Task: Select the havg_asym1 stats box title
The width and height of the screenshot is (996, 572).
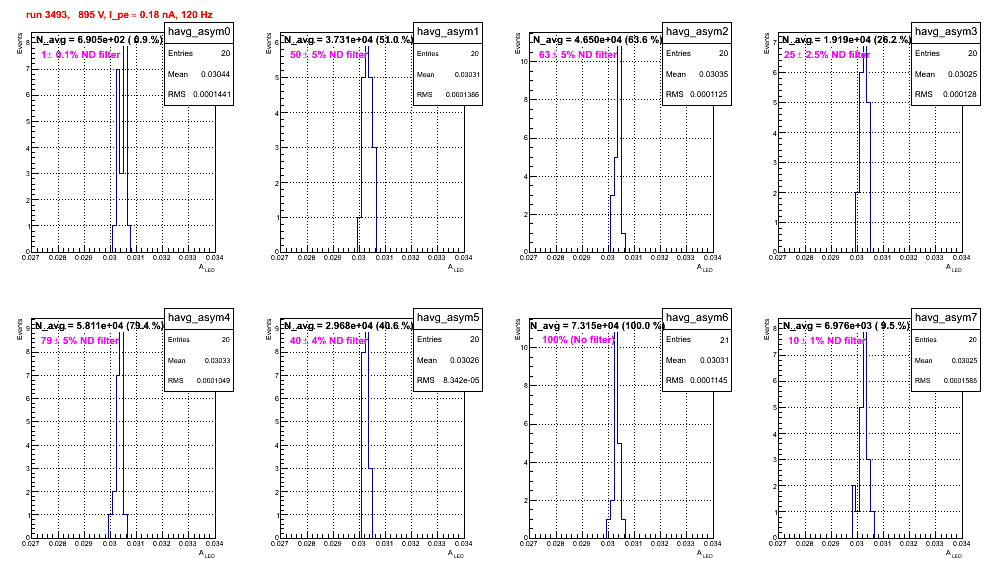Action: click(448, 32)
